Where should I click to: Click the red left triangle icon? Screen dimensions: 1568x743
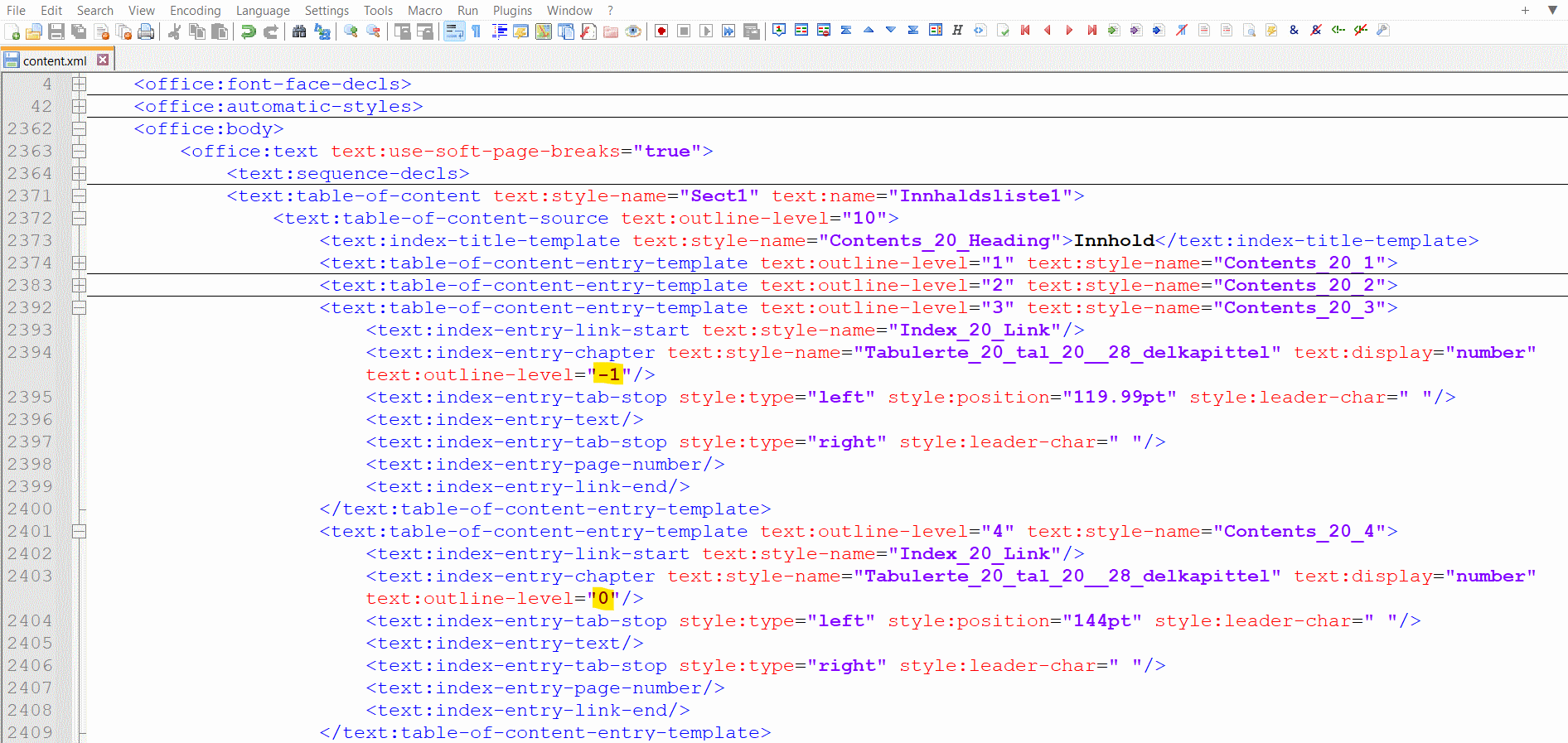coord(1048,30)
